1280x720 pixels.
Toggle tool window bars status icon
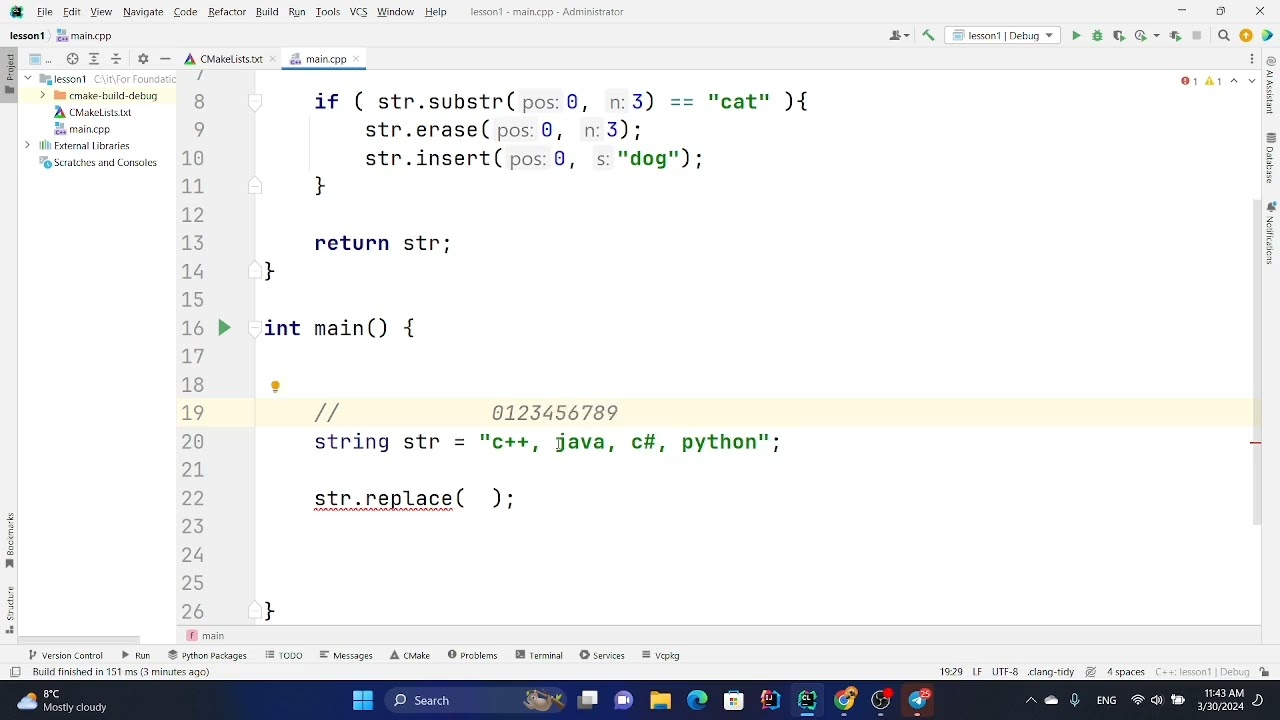pyautogui.click(x=15, y=672)
